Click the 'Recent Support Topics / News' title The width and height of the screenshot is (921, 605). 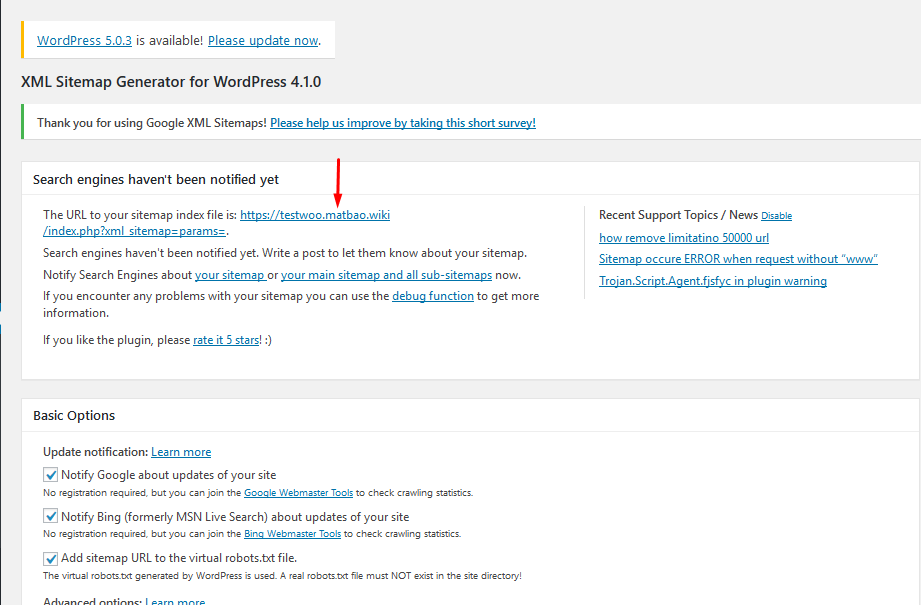678,215
